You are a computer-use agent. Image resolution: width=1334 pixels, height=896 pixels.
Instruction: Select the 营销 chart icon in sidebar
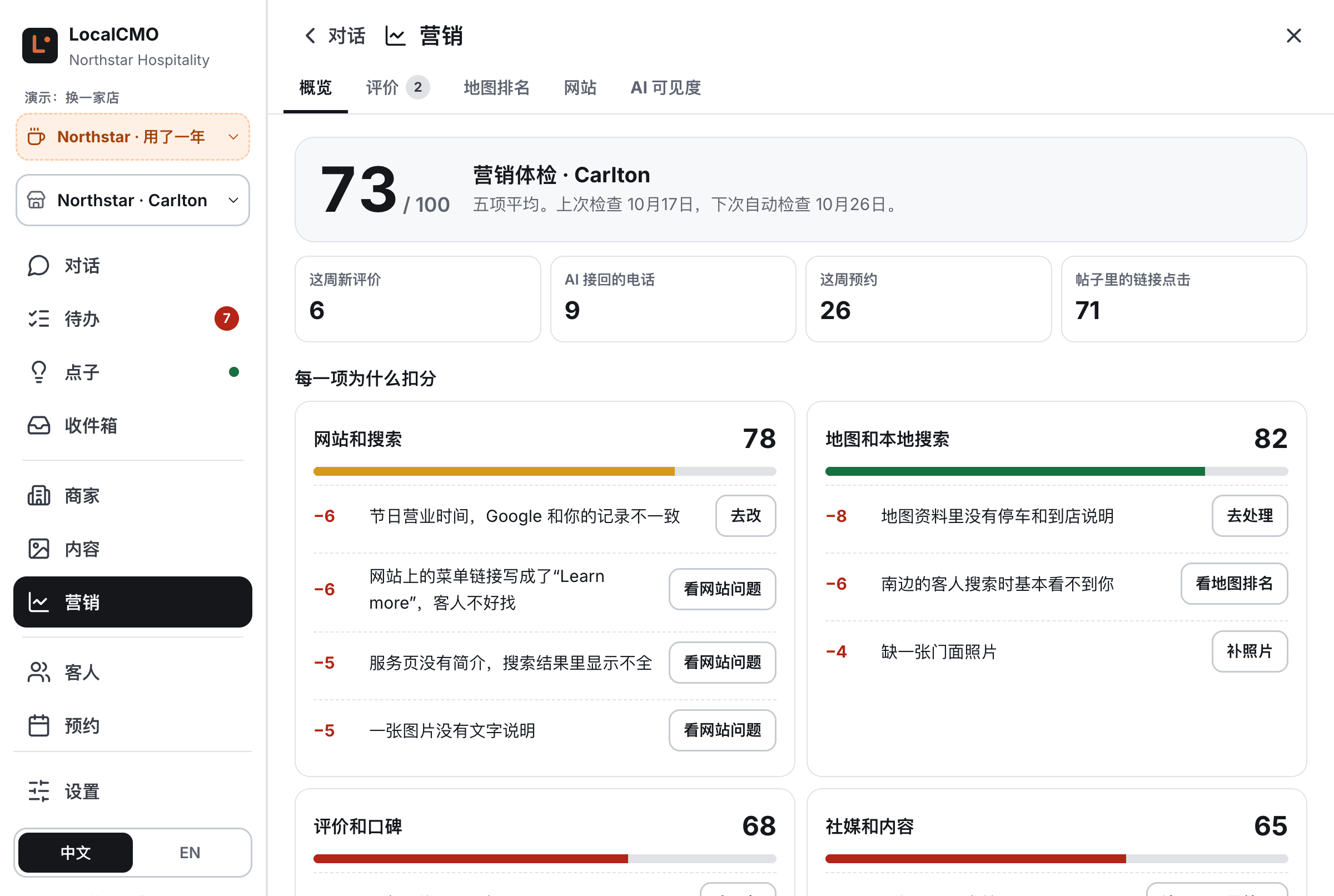click(38, 603)
